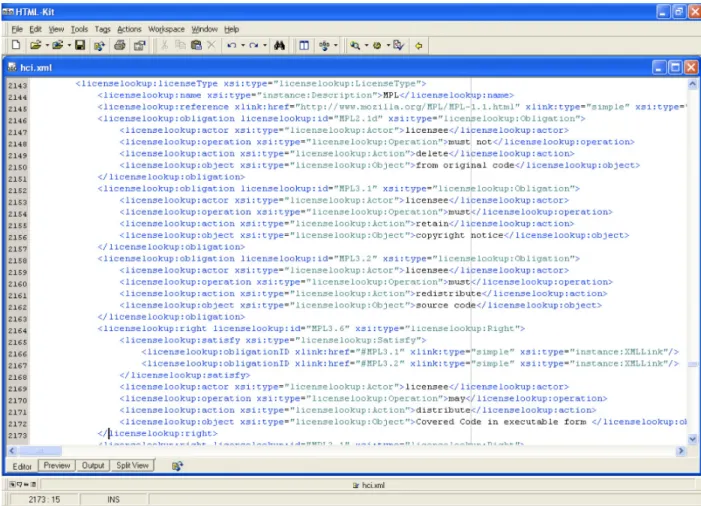Click the Save-to/upload icon next to Save
The height and width of the screenshot is (506, 701).
point(99,46)
